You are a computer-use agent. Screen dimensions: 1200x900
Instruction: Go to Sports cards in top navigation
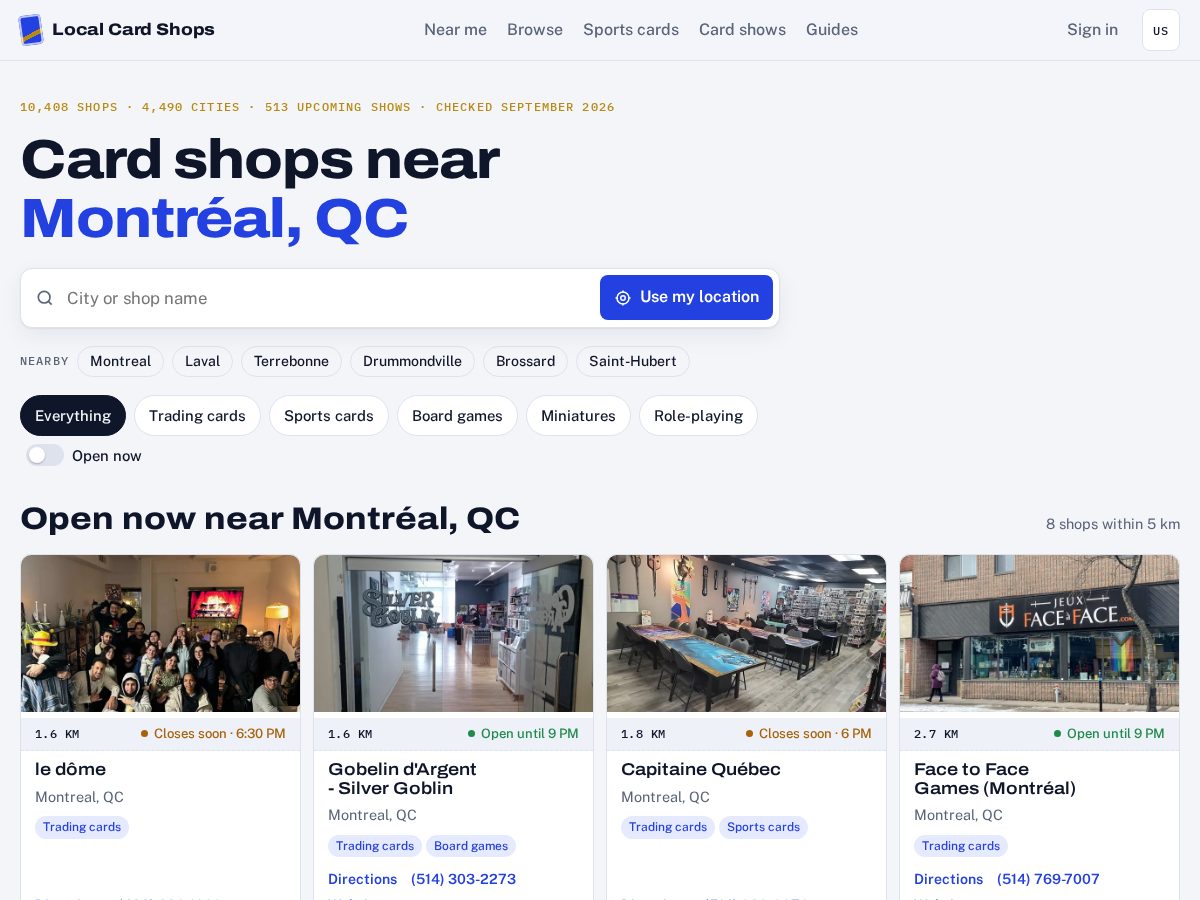(x=631, y=30)
